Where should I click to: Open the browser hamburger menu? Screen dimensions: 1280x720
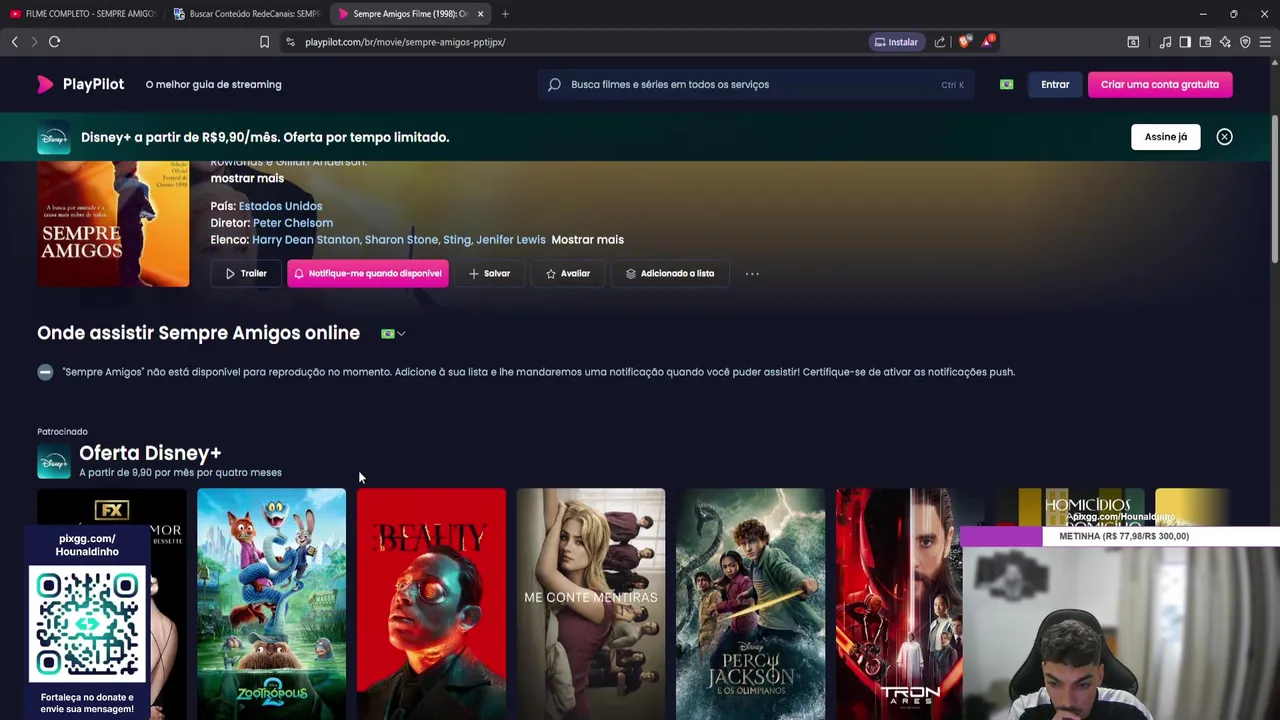pos(1265,42)
